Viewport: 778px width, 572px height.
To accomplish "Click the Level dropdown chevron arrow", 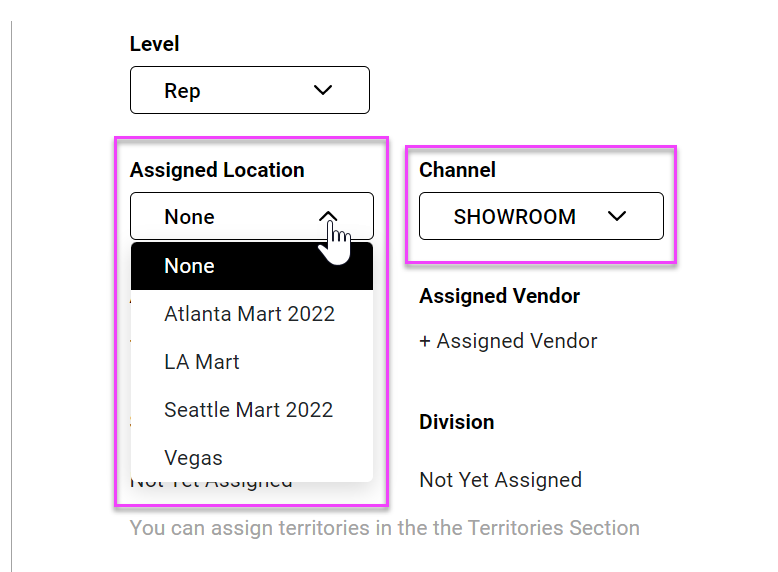I will point(322,90).
